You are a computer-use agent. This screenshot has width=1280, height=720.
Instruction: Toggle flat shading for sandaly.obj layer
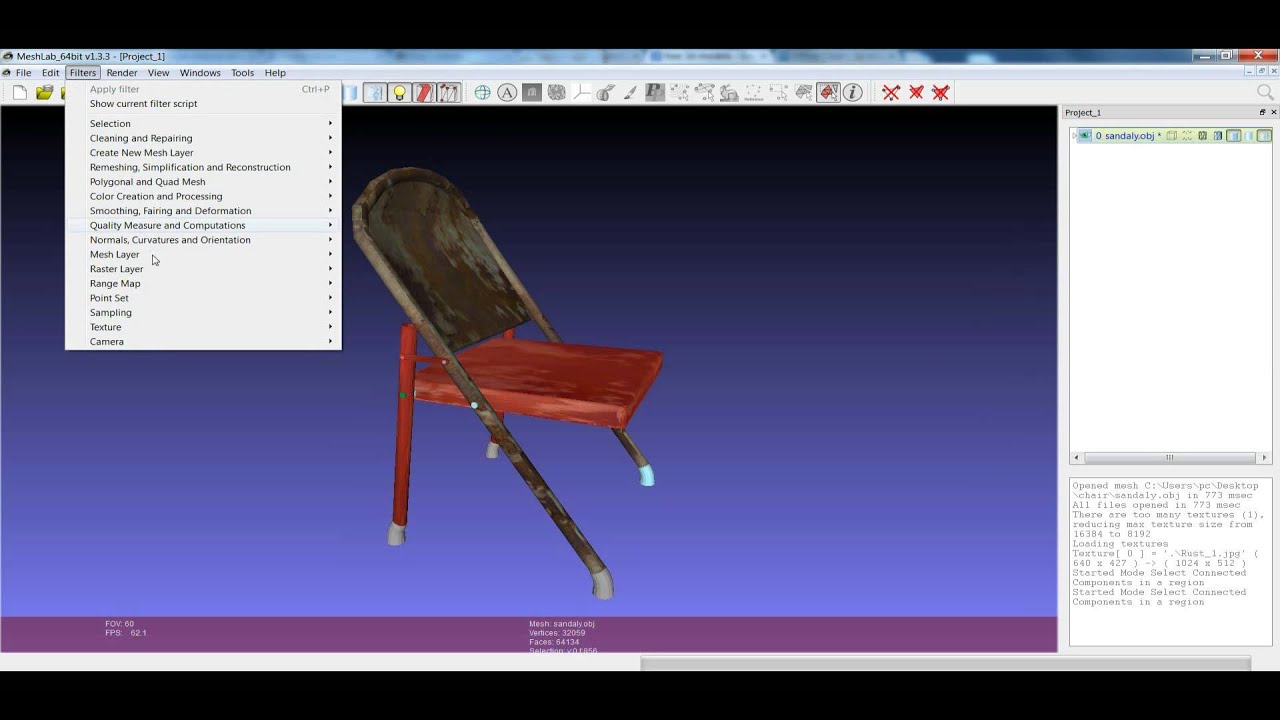tap(1234, 135)
